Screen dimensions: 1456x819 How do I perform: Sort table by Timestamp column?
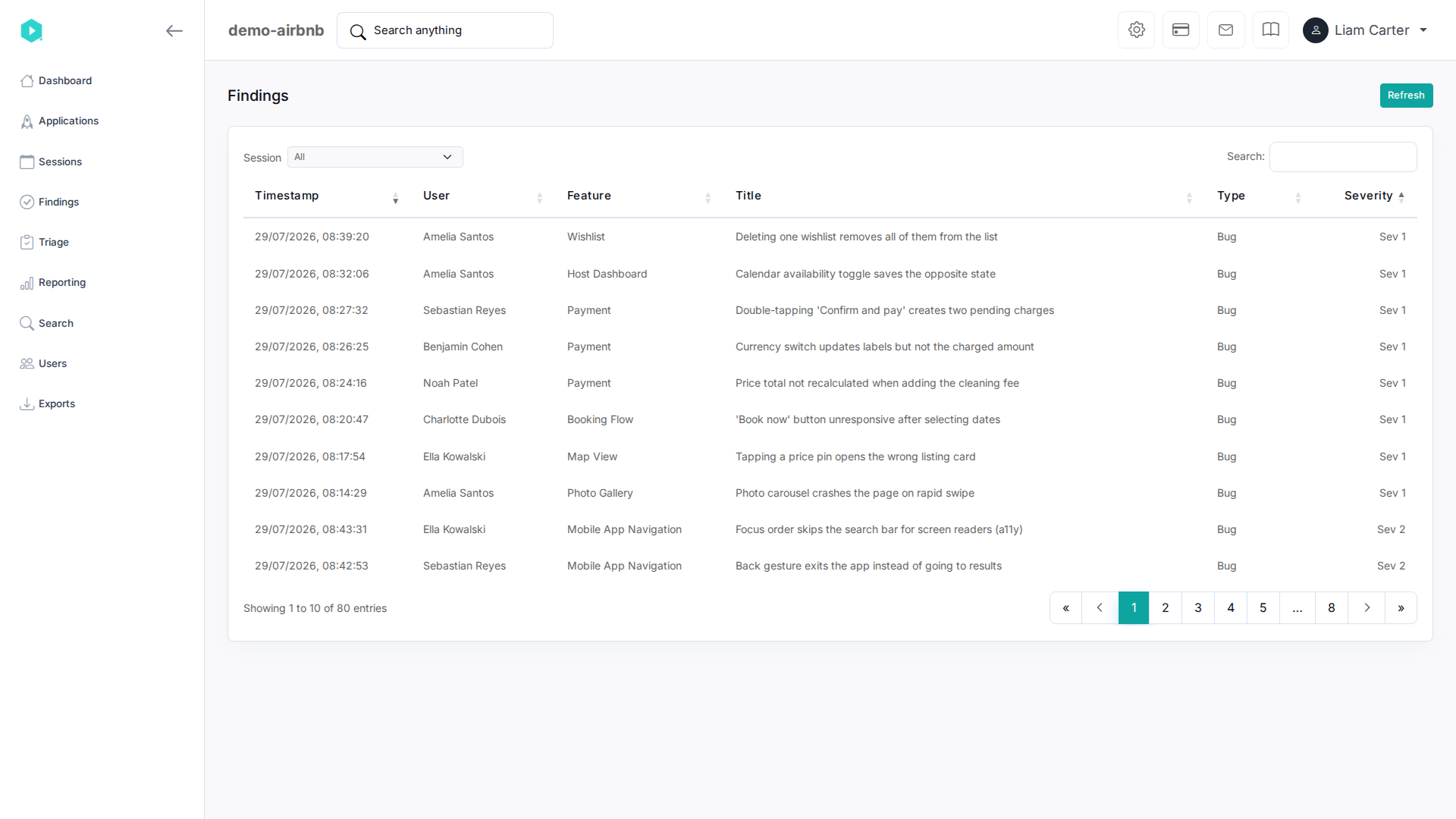(x=327, y=196)
